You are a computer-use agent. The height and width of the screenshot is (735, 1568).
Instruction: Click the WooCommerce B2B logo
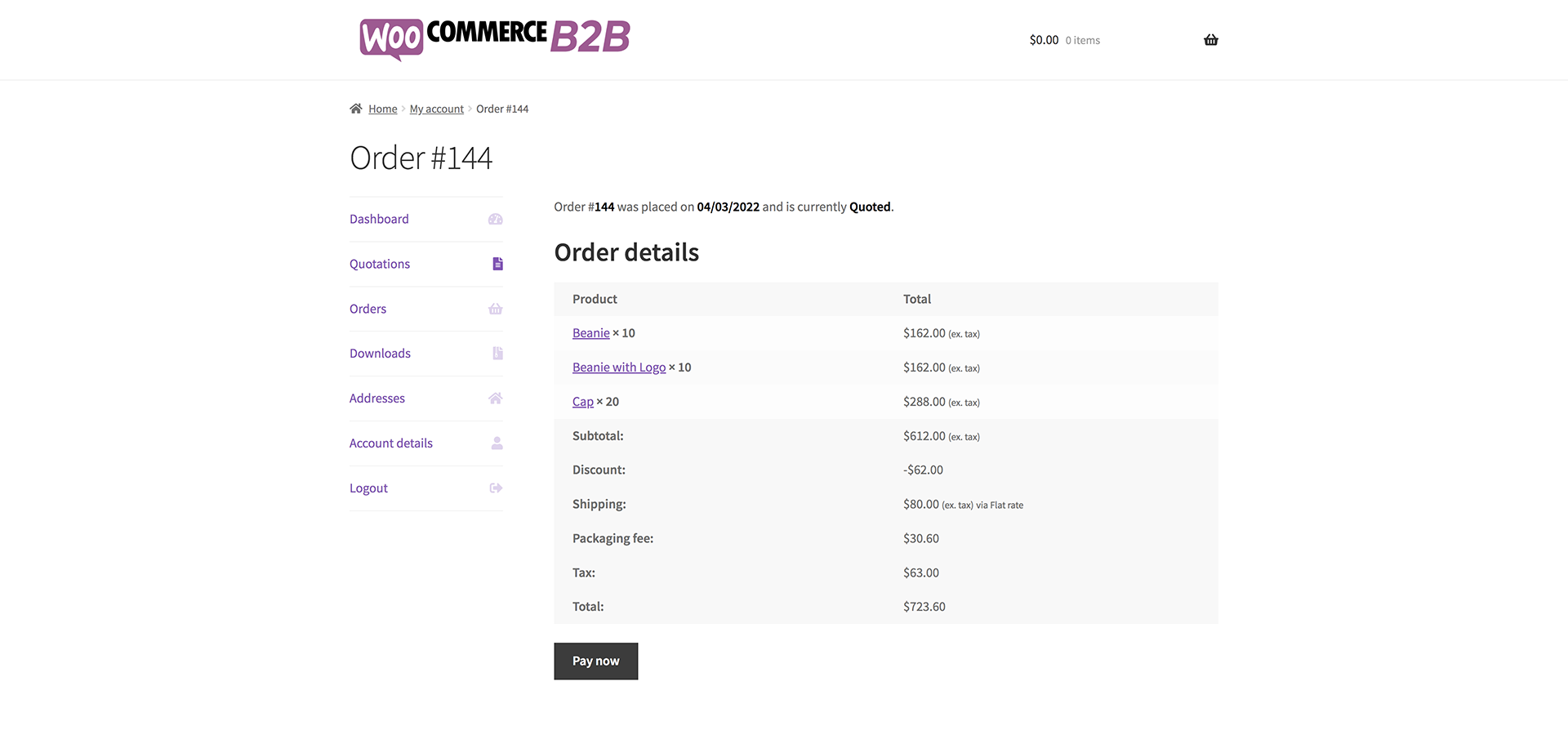coord(495,38)
